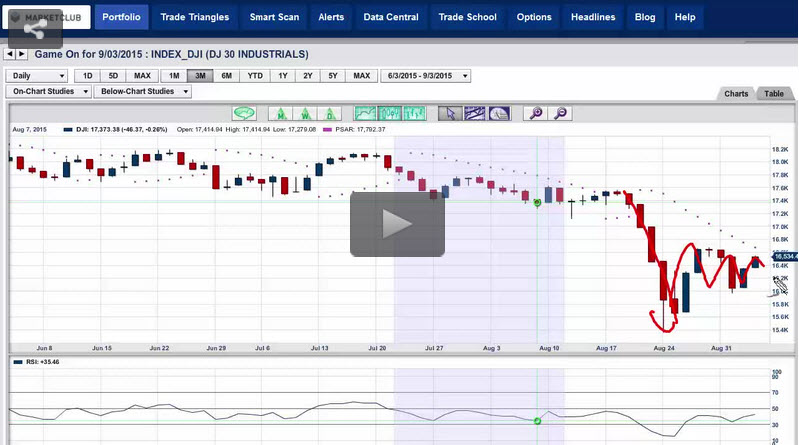This screenshot has width=799, height=445.
Task: Click the zoom in magnifier
Action: 537,113
